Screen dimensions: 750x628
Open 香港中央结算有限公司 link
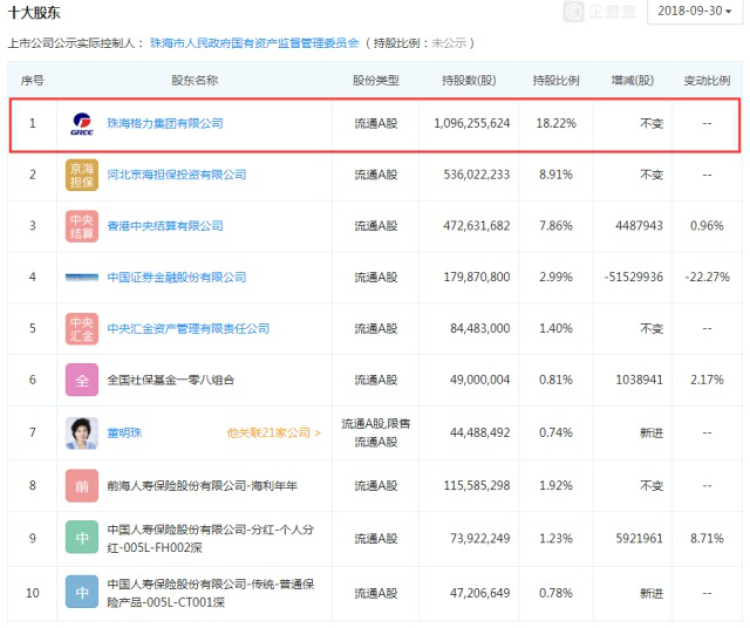[165, 226]
